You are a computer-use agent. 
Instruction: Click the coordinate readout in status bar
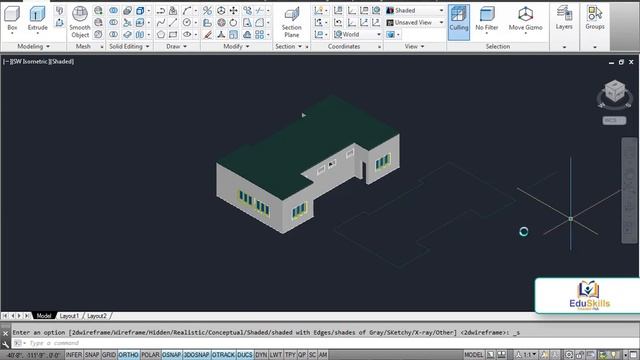point(34,355)
